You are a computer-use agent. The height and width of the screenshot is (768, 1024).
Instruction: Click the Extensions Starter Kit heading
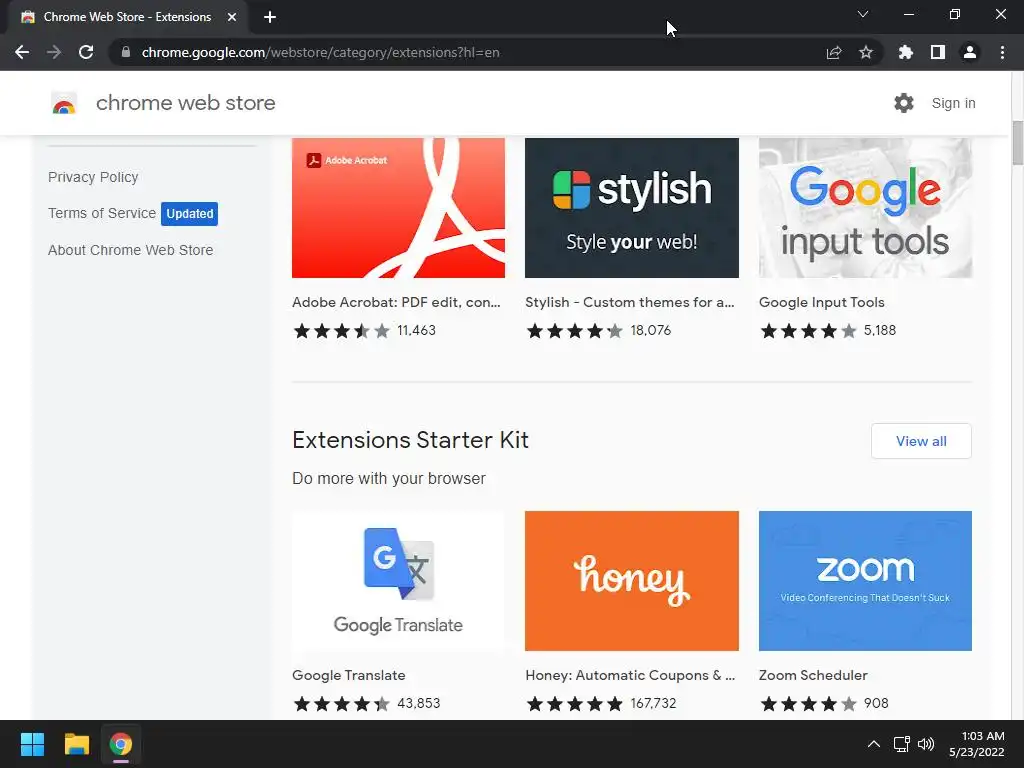410,440
